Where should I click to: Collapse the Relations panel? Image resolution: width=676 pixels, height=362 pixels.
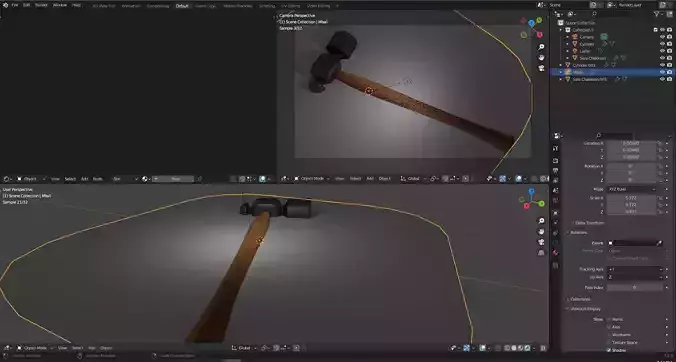click(x=578, y=233)
